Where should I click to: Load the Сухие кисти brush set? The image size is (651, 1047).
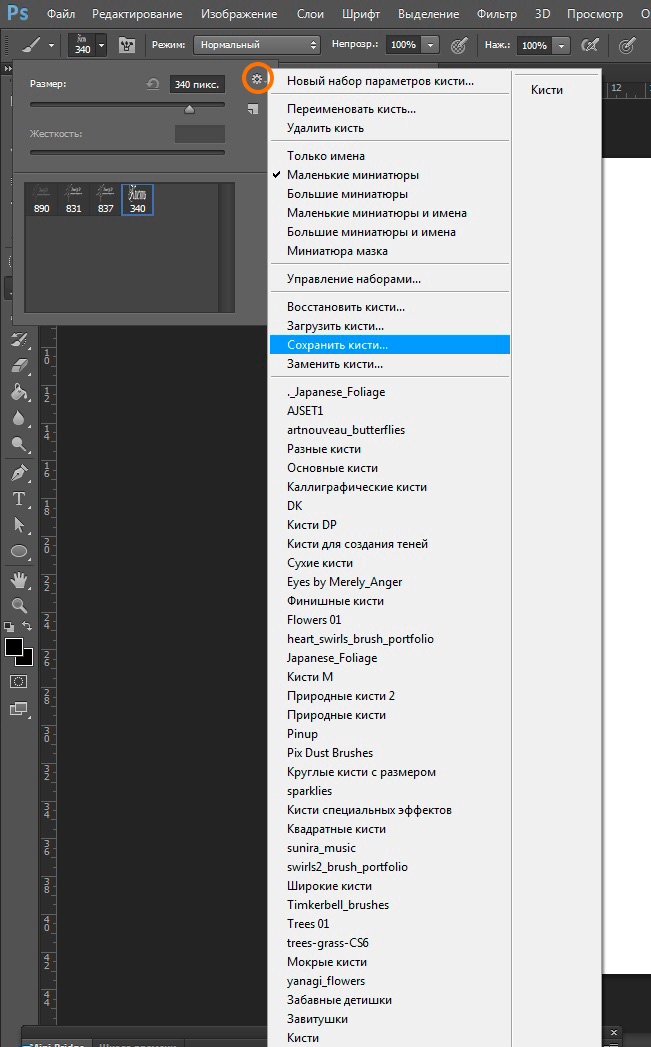[x=389, y=563]
